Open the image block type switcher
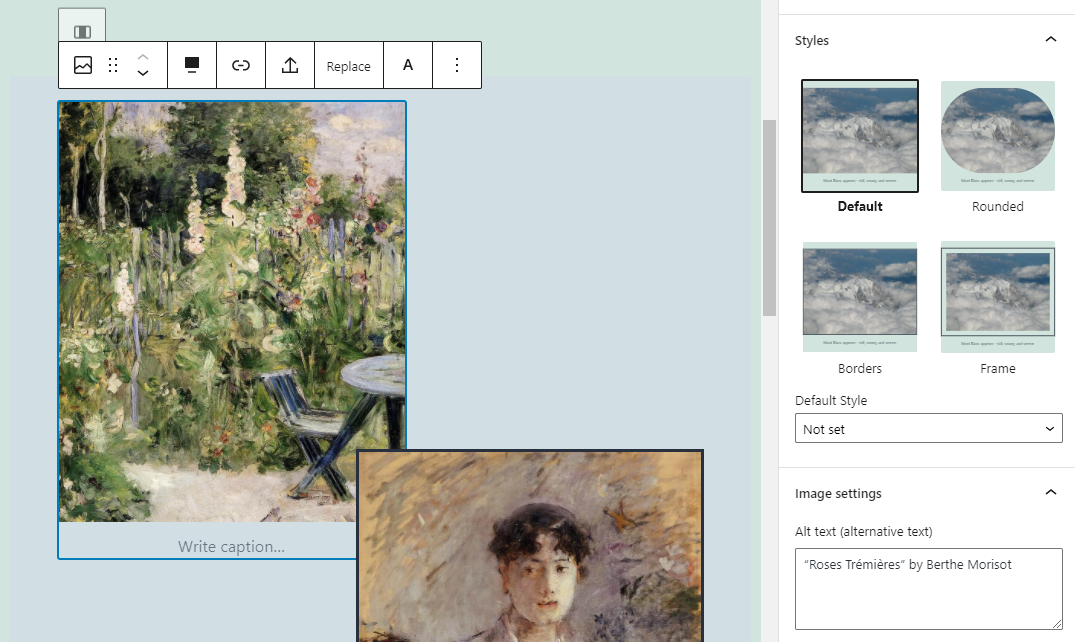Viewport: 1075px width, 642px height. click(x=82, y=65)
